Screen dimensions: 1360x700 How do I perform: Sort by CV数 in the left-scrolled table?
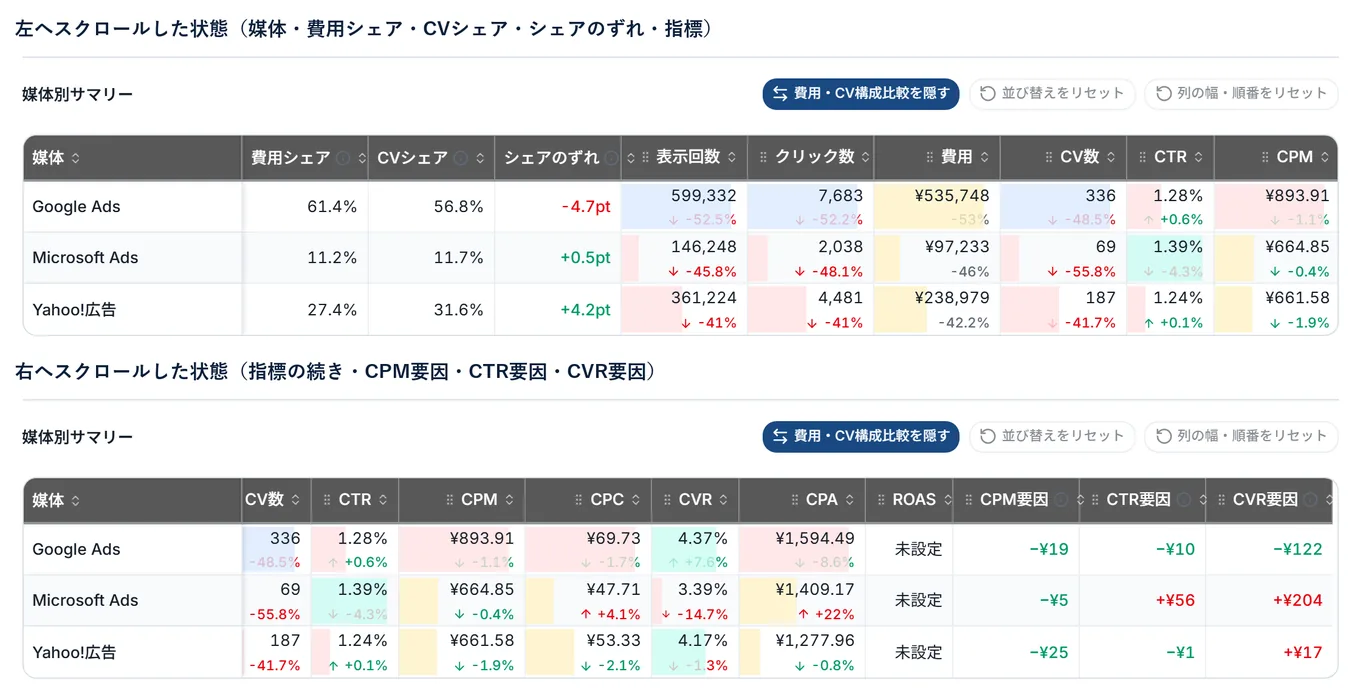[1111, 158]
